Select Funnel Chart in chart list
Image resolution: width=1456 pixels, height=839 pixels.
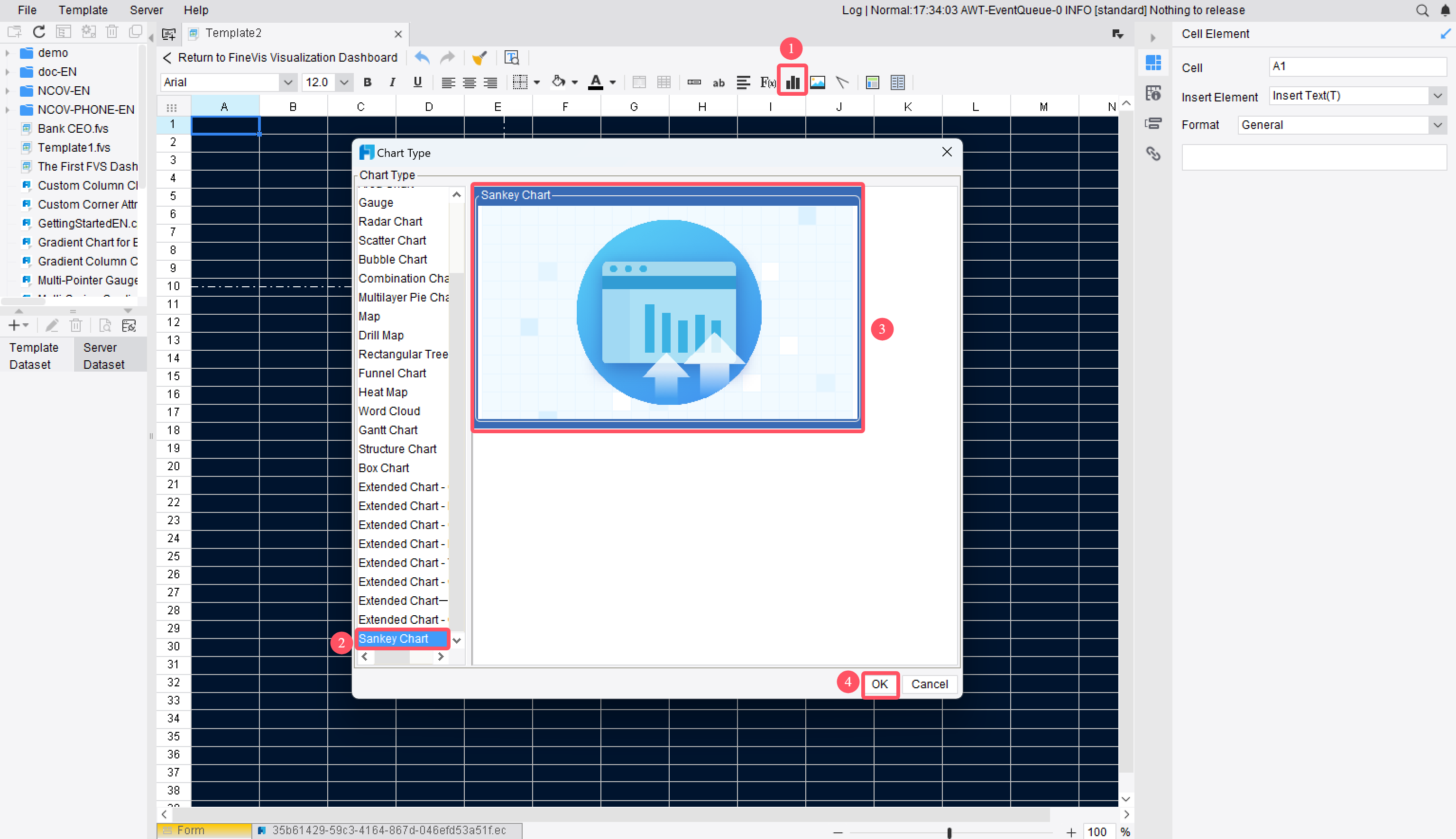point(392,373)
